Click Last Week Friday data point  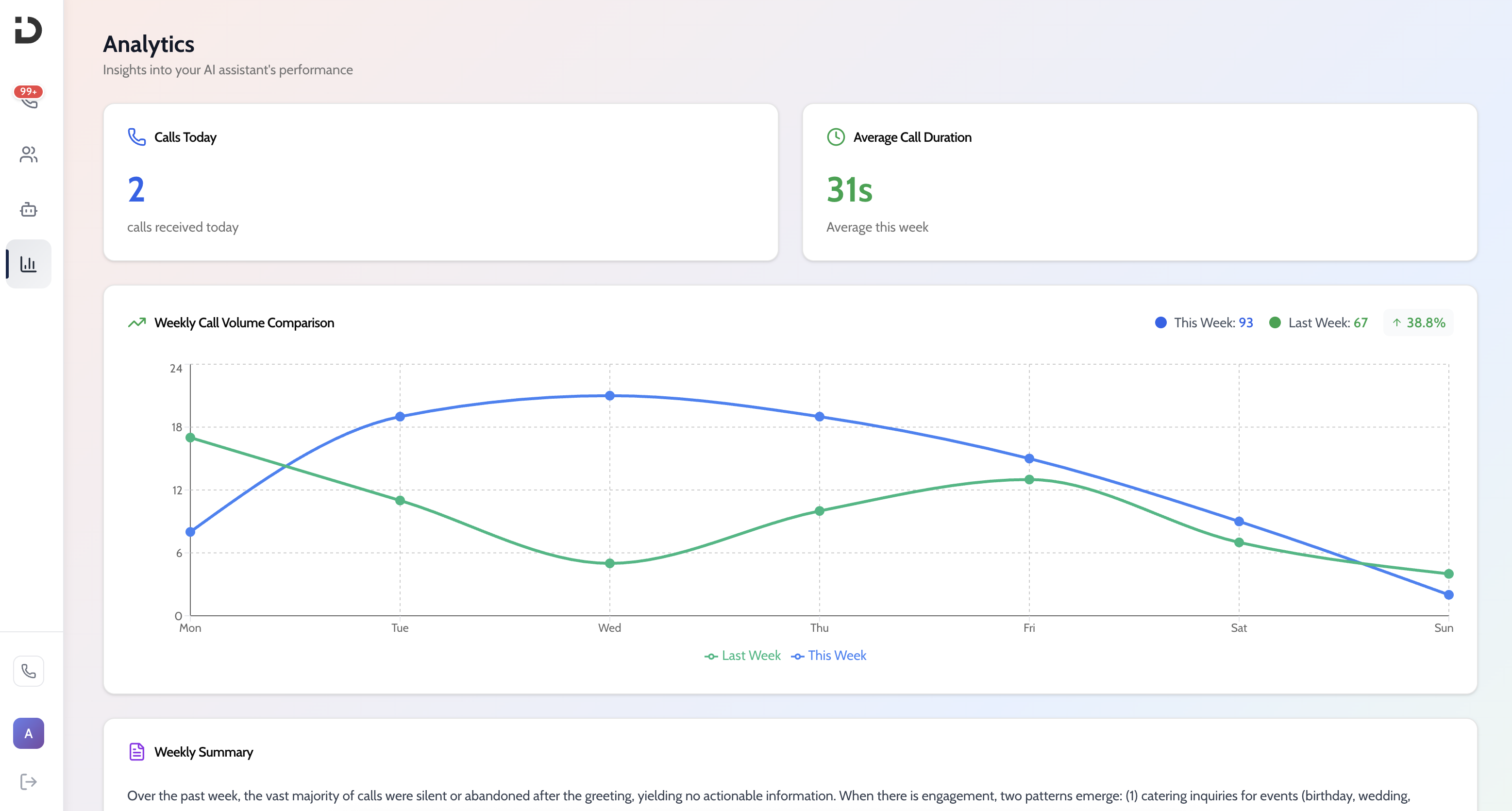coord(1029,480)
